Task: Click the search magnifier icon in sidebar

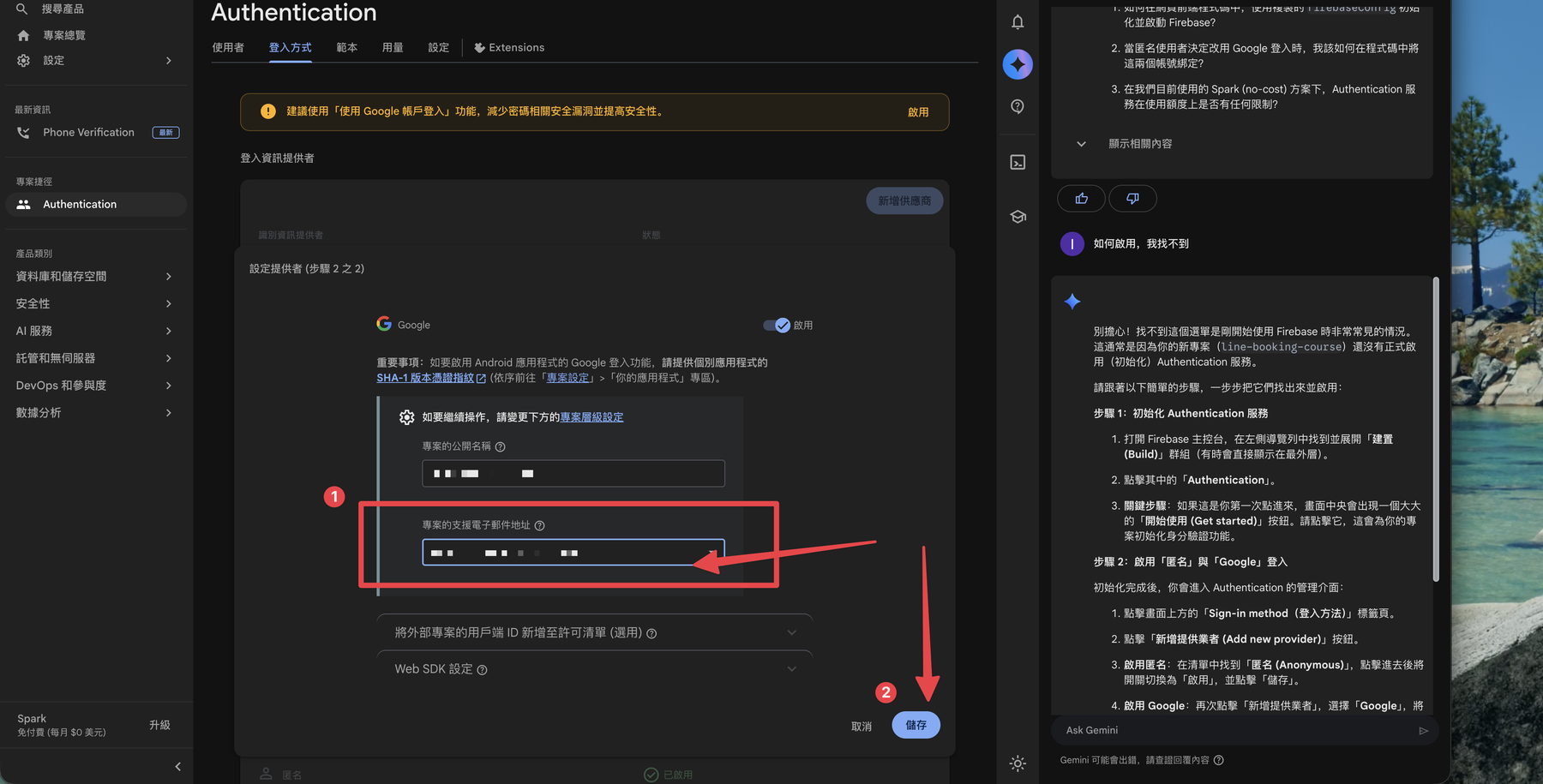Action: pyautogui.click(x=22, y=9)
